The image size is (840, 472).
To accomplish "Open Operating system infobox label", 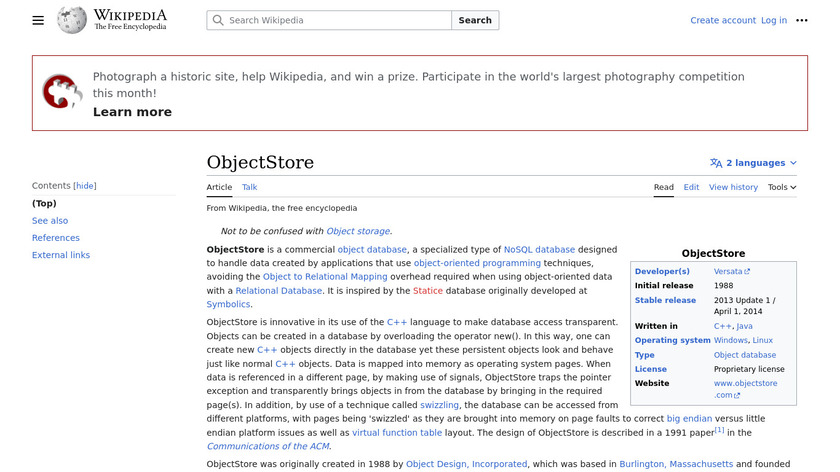I will click(x=672, y=340).
